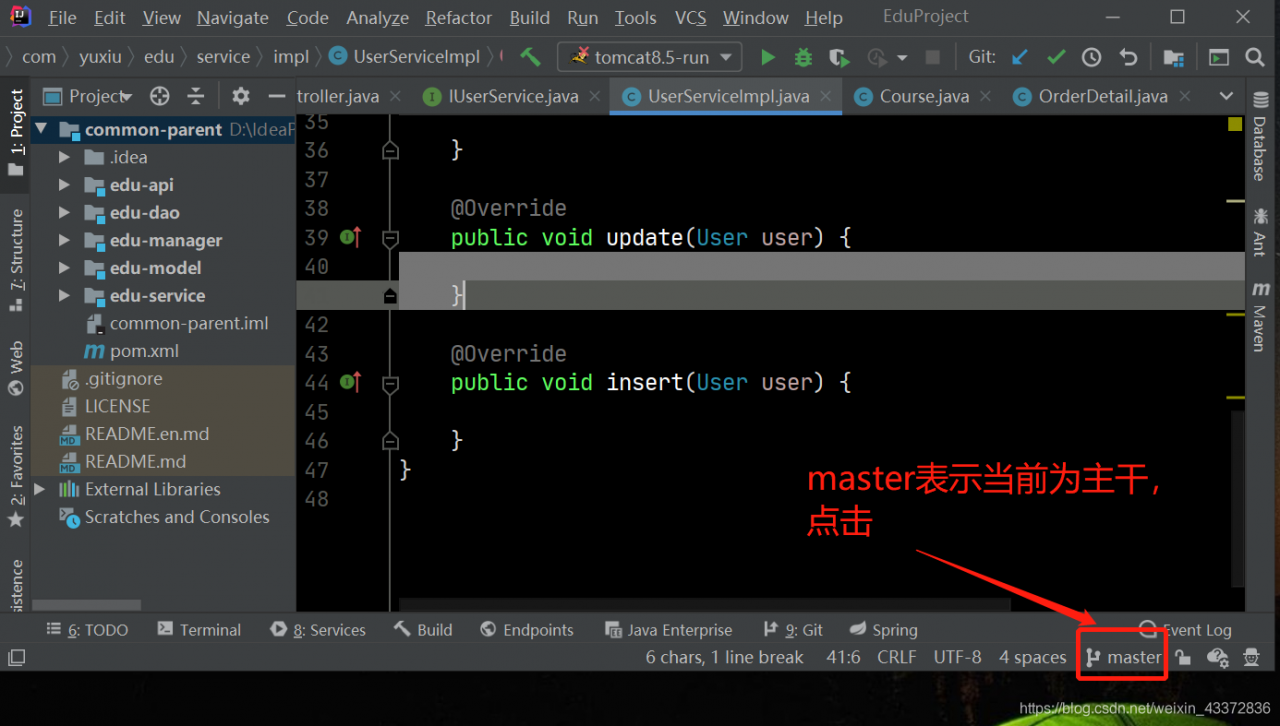The image size is (1280, 726).
Task: Expand the edu-model module
Action: click(x=65, y=268)
